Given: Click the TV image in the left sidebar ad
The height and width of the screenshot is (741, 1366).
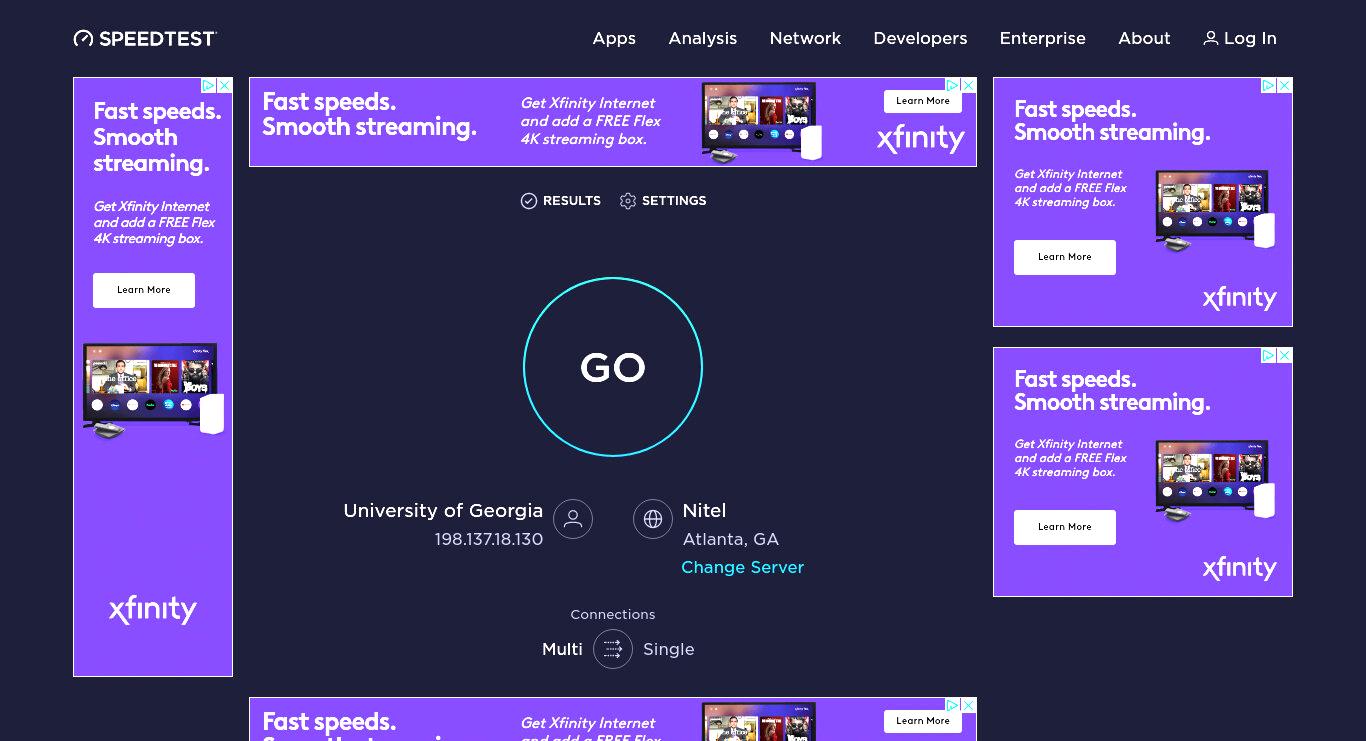Looking at the screenshot, I should tap(153, 391).
